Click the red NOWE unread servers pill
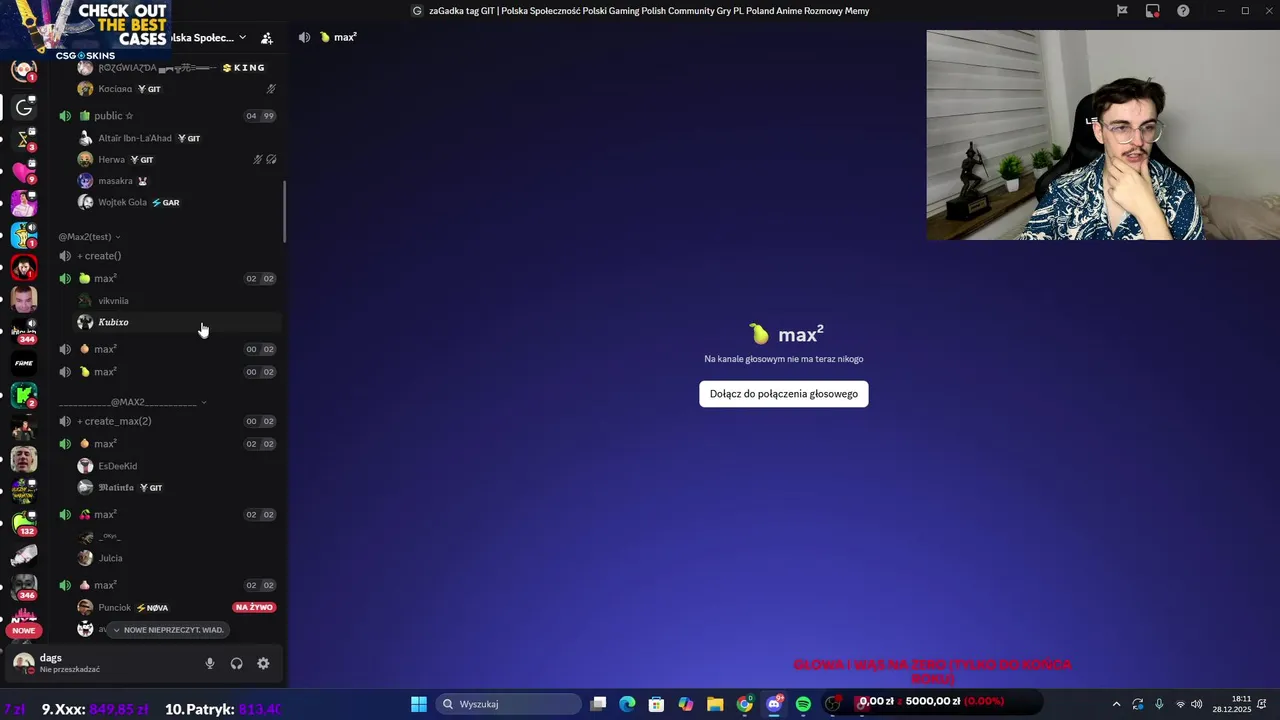The width and height of the screenshot is (1280, 720). click(24, 631)
